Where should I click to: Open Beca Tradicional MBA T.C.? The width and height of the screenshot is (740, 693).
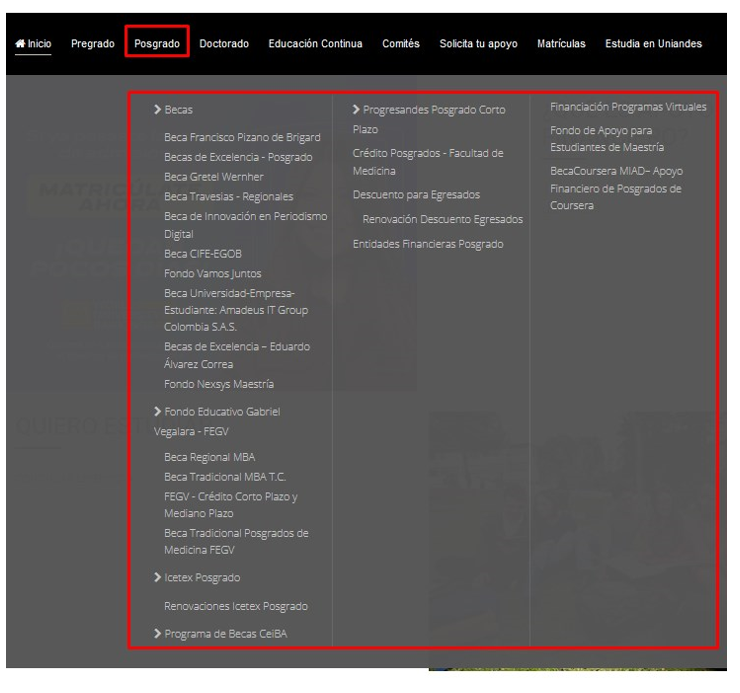point(225,477)
